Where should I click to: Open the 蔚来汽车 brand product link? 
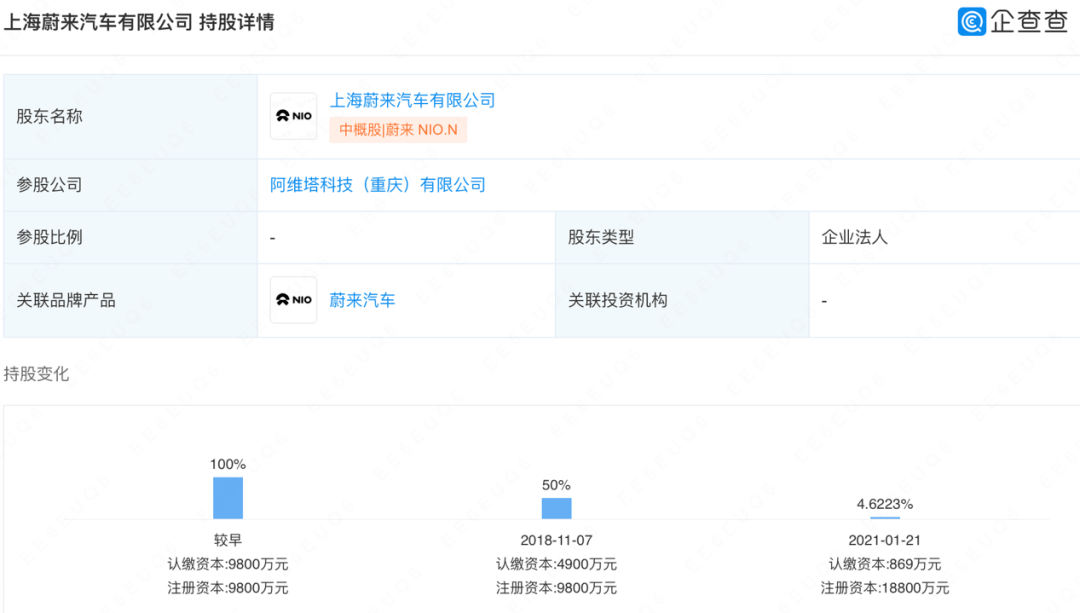pos(362,300)
